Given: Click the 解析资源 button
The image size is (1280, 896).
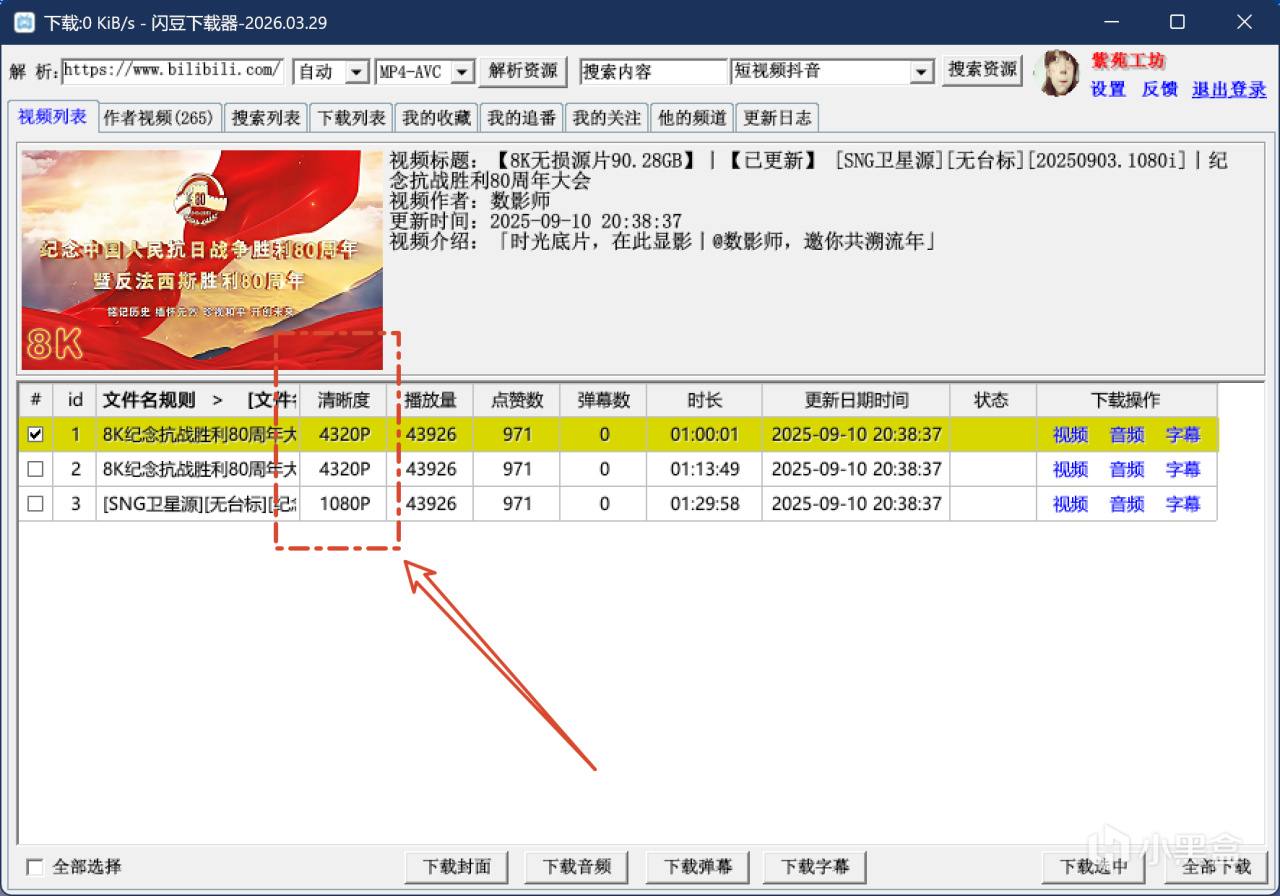Looking at the screenshot, I should (523, 71).
